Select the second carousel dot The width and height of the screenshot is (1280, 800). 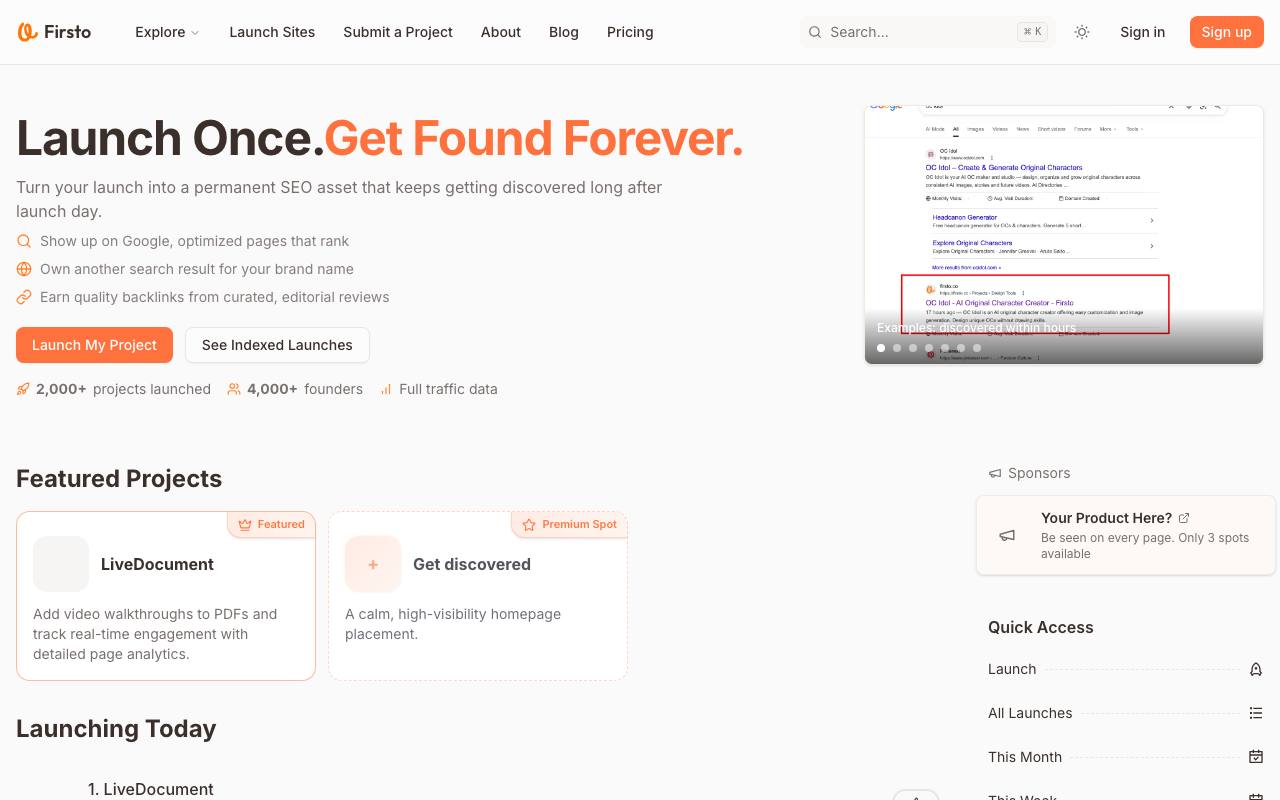[x=897, y=348]
